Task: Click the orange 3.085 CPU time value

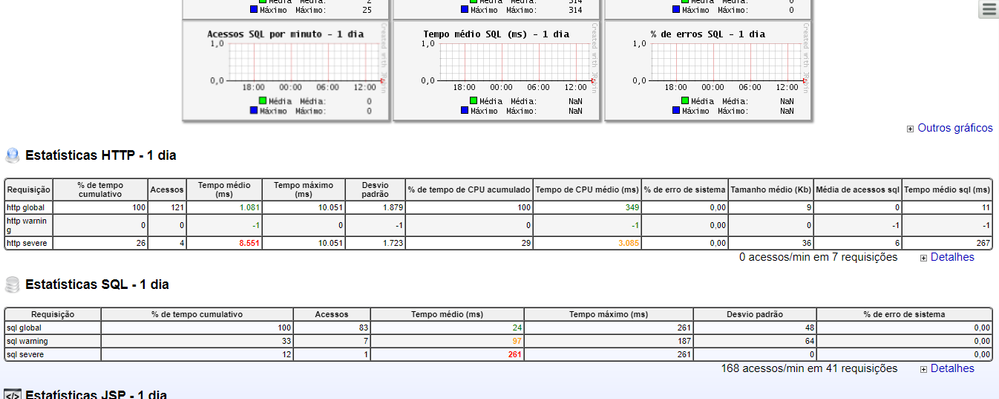Action: [x=628, y=243]
